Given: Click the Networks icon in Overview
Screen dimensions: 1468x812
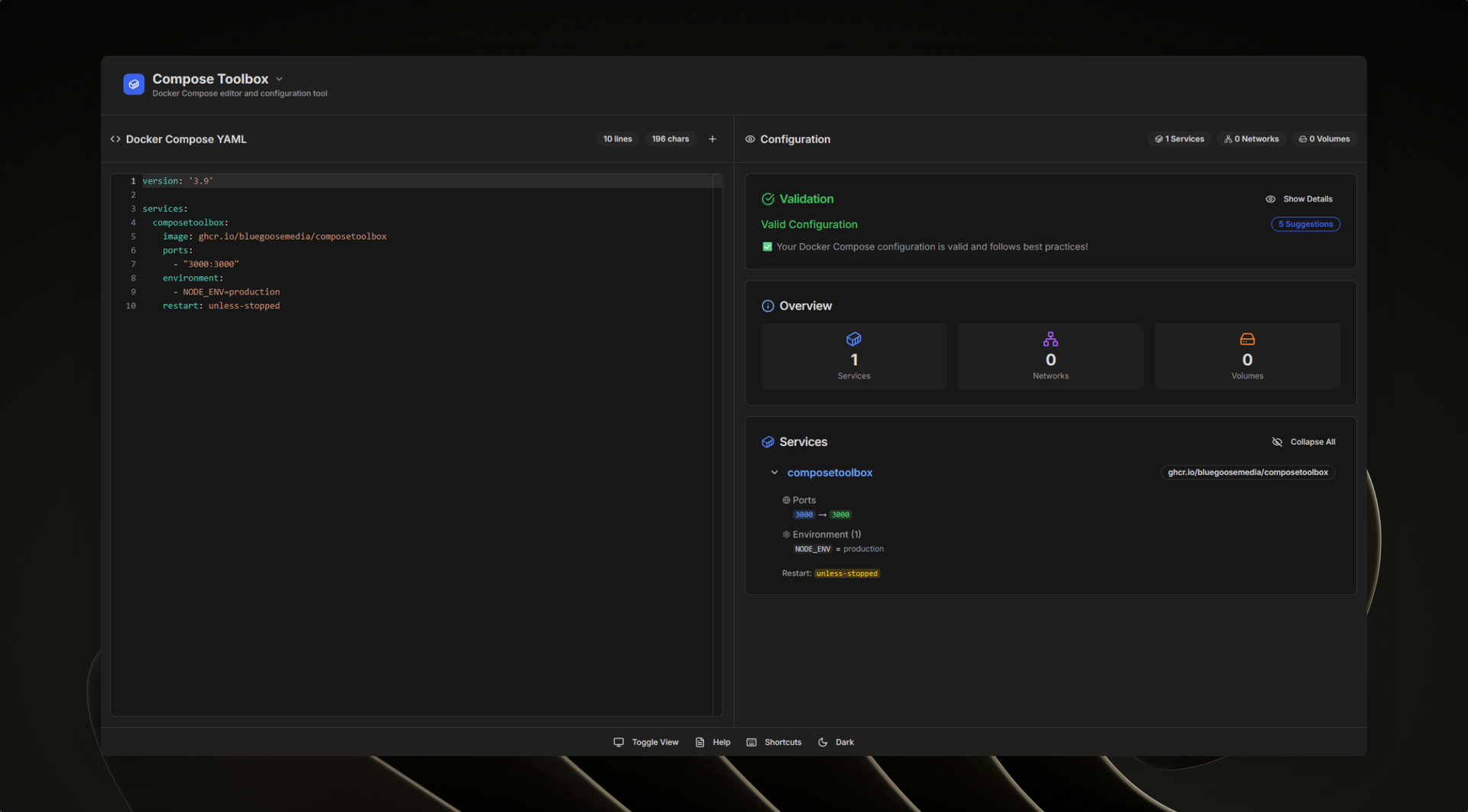Looking at the screenshot, I should (1051, 339).
